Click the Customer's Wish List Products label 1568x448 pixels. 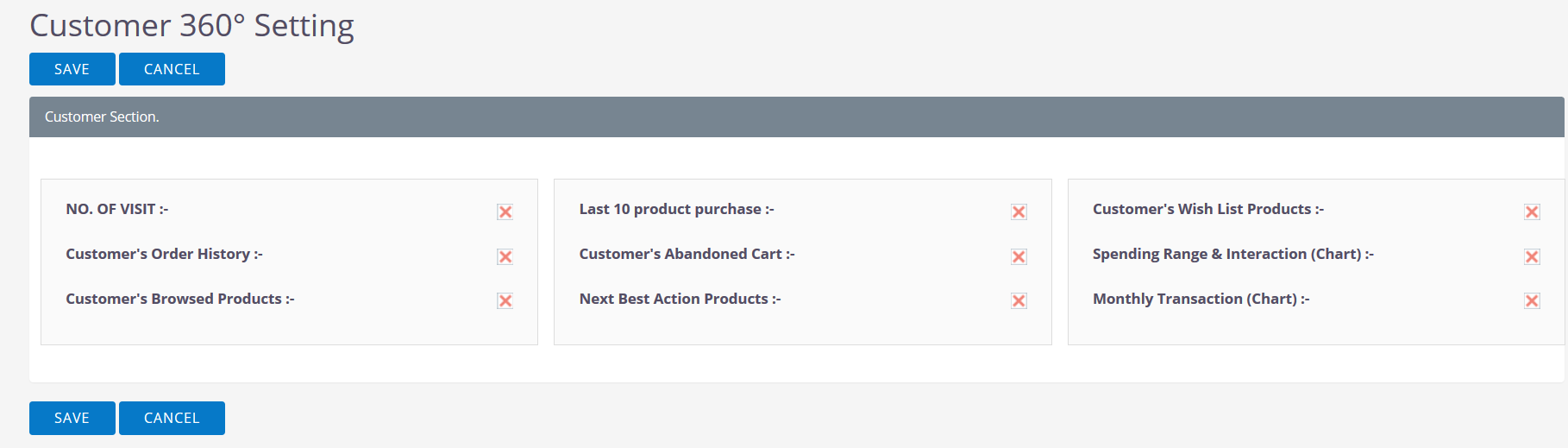[1208, 209]
